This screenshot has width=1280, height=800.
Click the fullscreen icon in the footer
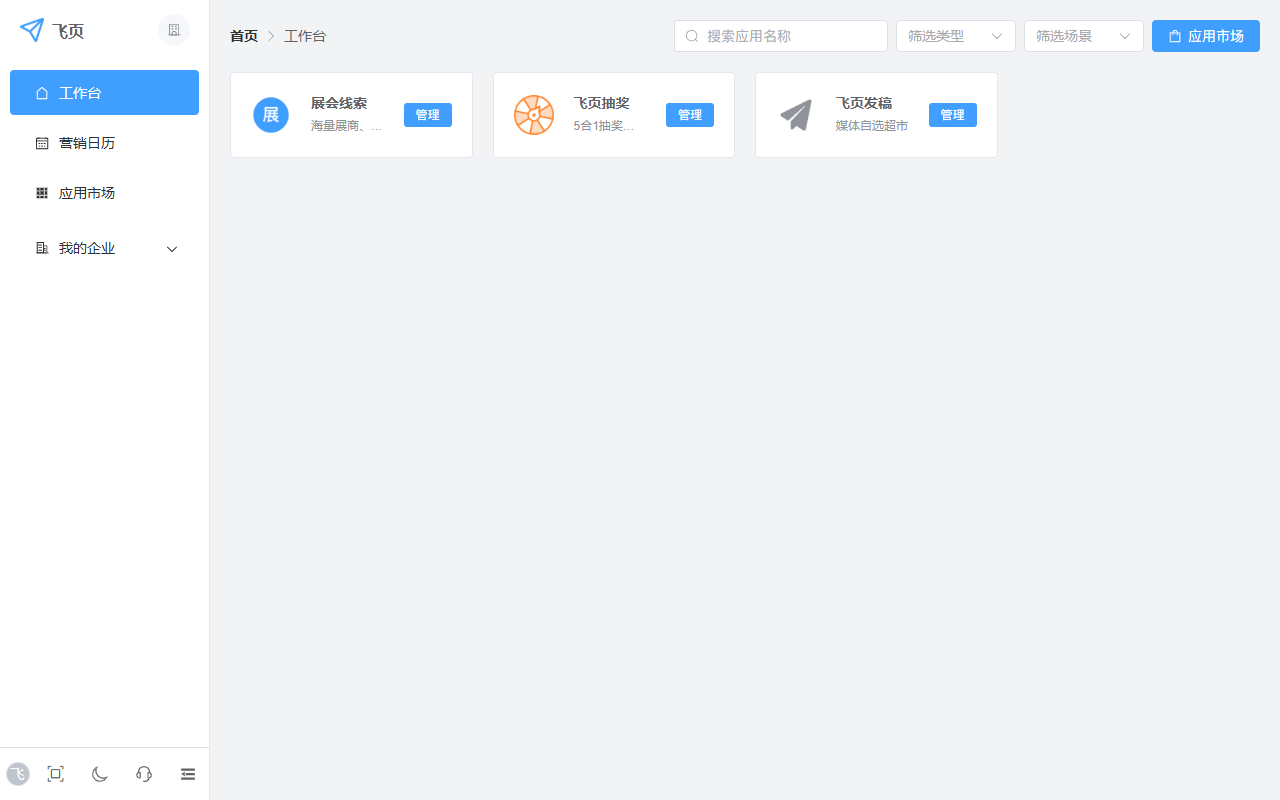coord(55,774)
